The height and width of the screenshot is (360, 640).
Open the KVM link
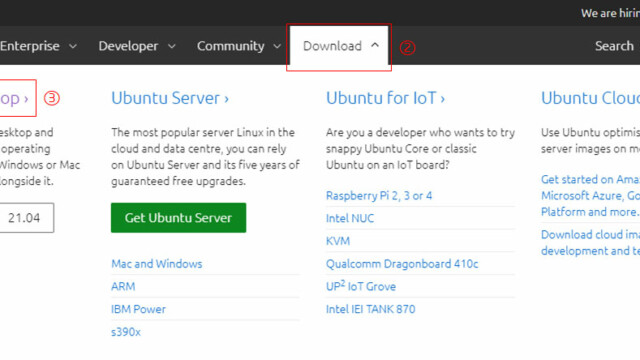[x=338, y=241]
